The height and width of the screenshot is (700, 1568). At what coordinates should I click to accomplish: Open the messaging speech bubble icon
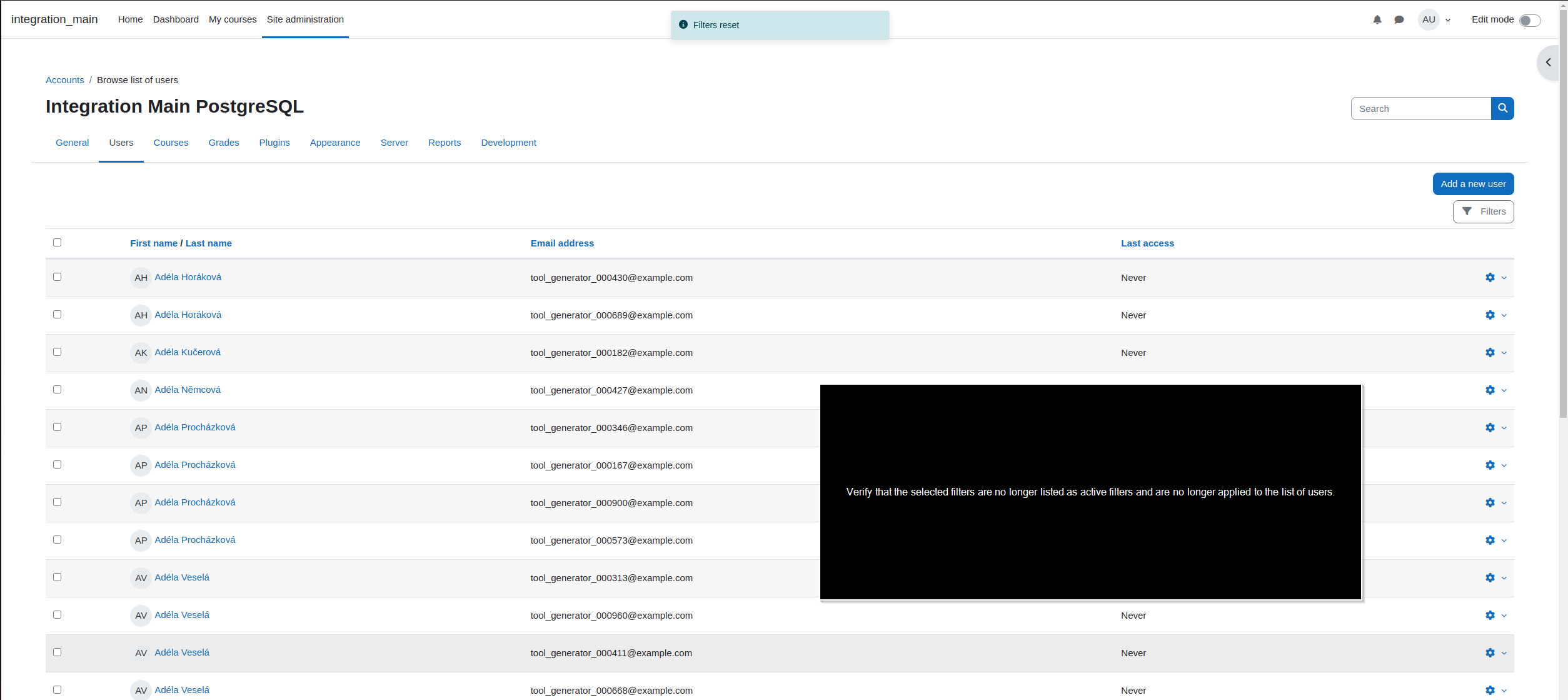[1399, 20]
